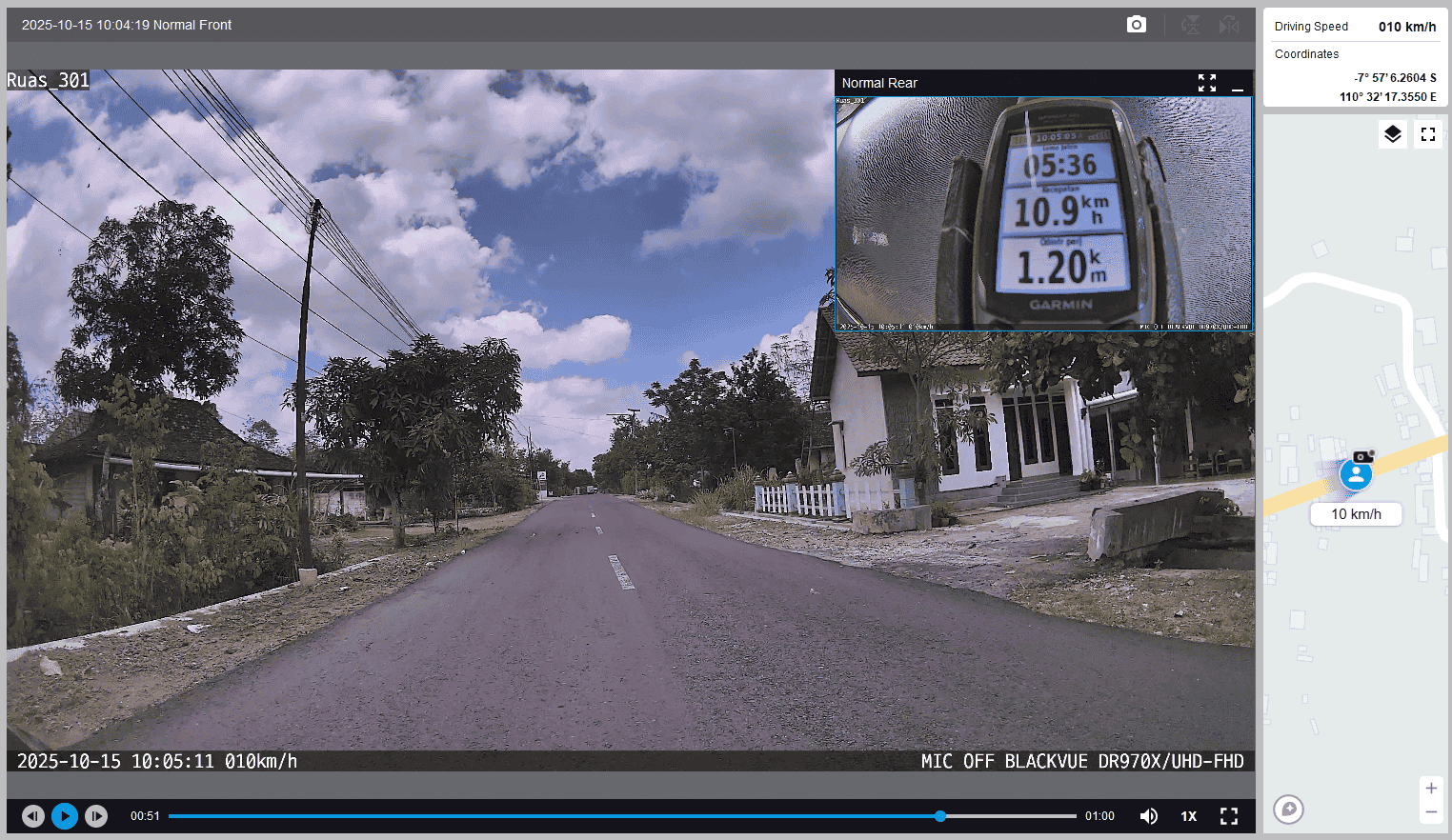Image resolution: width=1452 pixels, height=840 pixels.
Task: Select the blue vehicle marker on map
Action: [1356, 474]
